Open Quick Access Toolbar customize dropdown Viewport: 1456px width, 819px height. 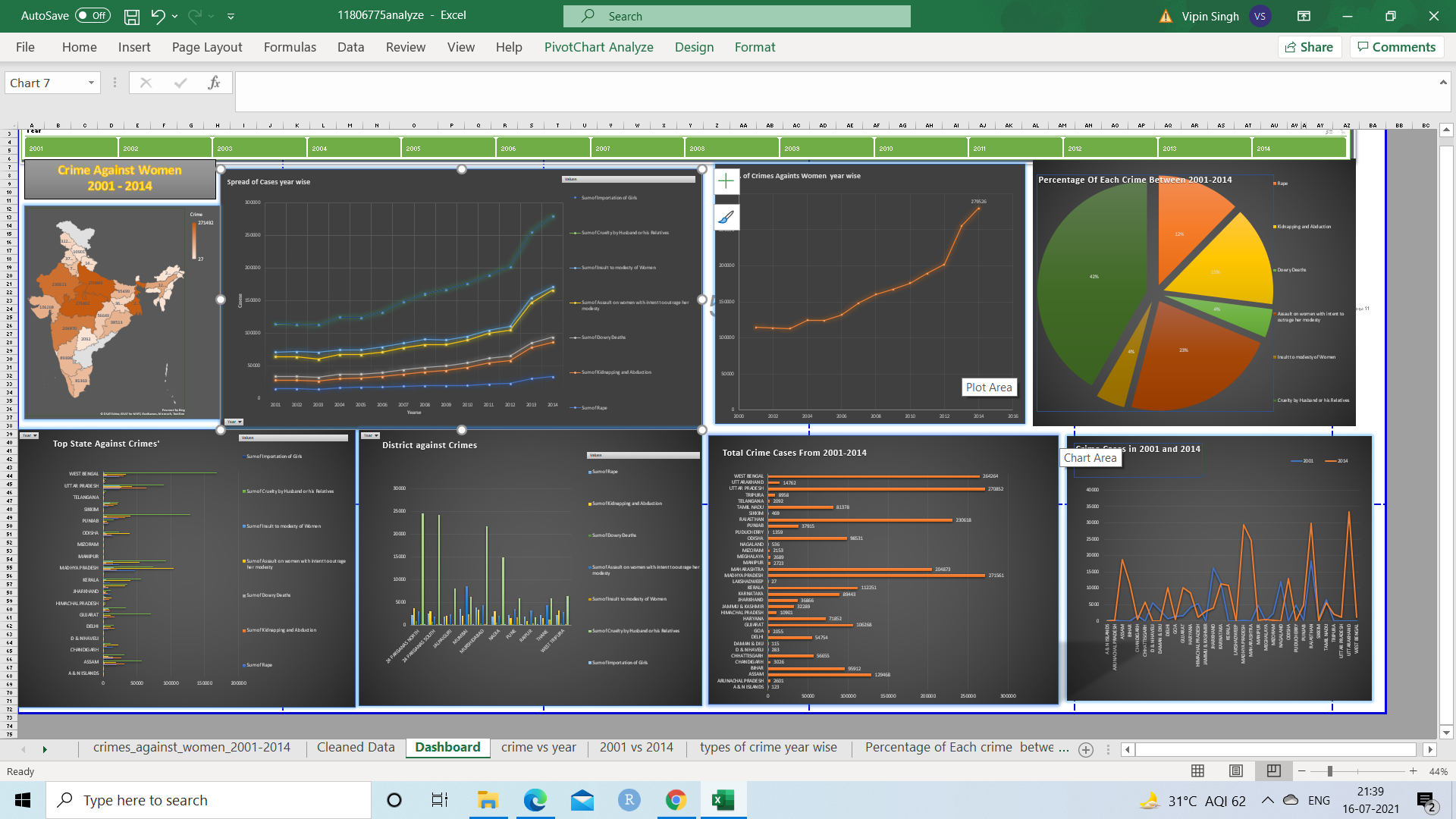tap(231, 16)
